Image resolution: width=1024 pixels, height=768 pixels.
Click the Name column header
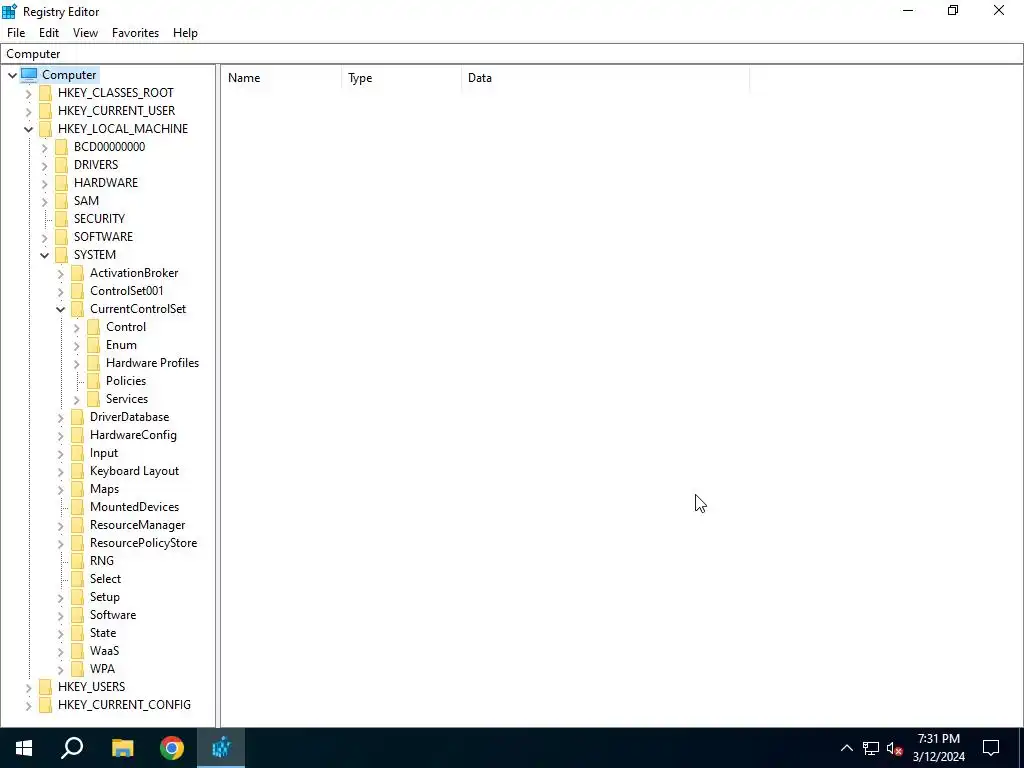click(x=281, y=78)
